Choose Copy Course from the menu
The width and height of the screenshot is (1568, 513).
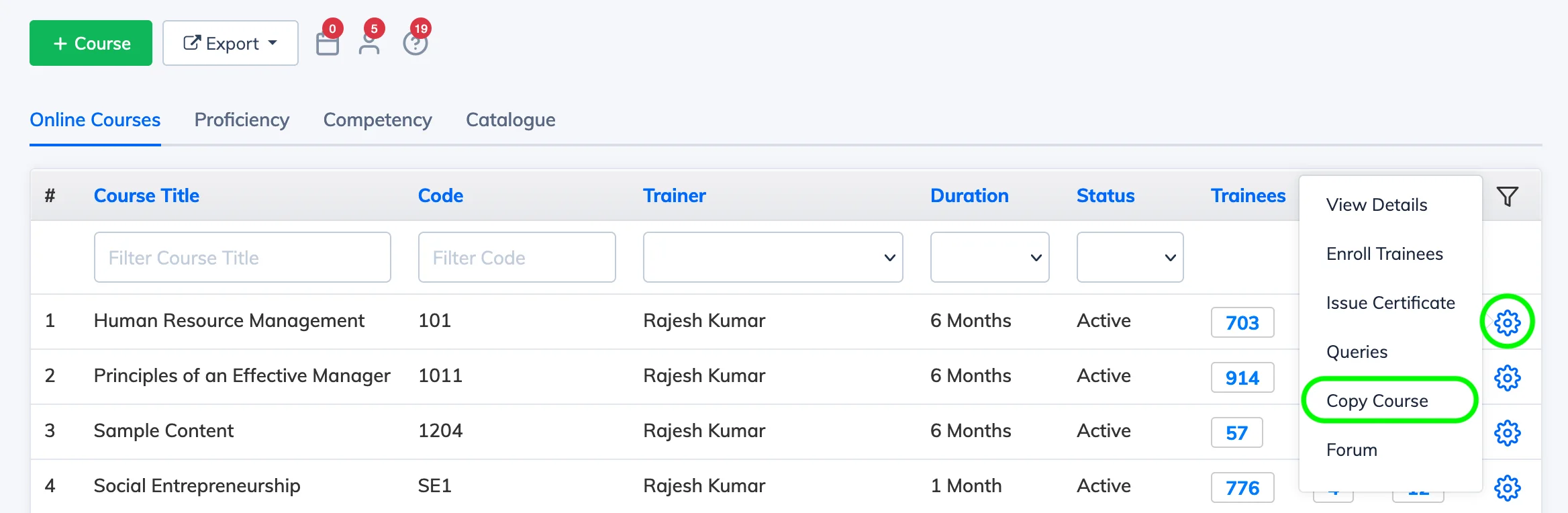(1377, 401)
